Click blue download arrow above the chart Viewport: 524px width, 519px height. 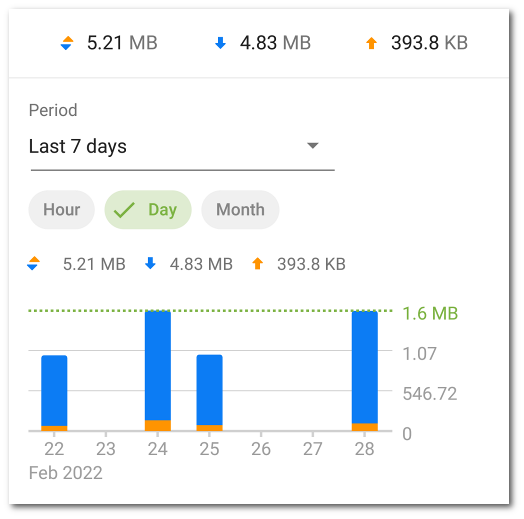click(150, 263)
